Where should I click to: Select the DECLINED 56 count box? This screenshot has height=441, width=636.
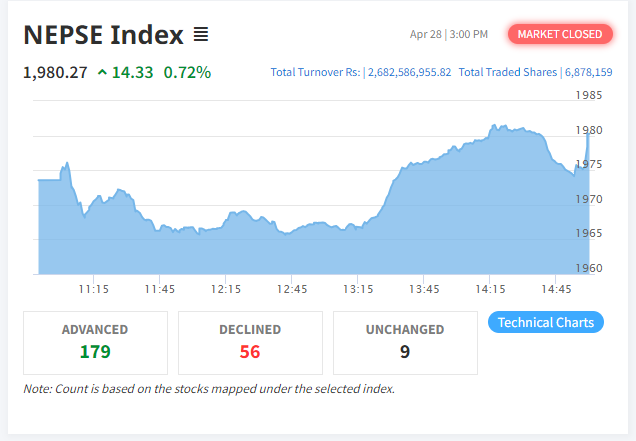(x=250, y=343)
